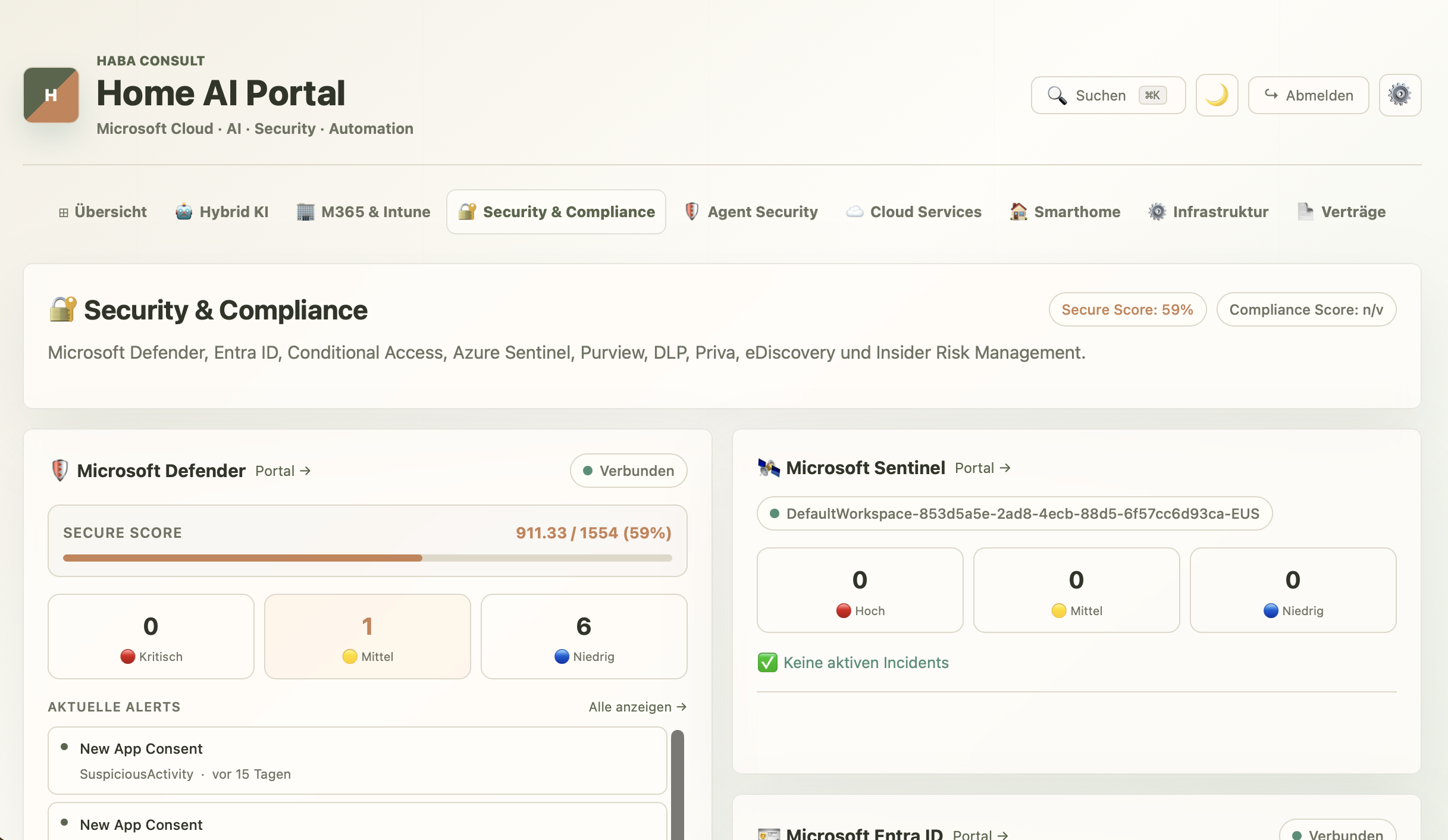Go to the Agent Security tab
Screen dimensions: 1448x840
(x=751, y=212)
